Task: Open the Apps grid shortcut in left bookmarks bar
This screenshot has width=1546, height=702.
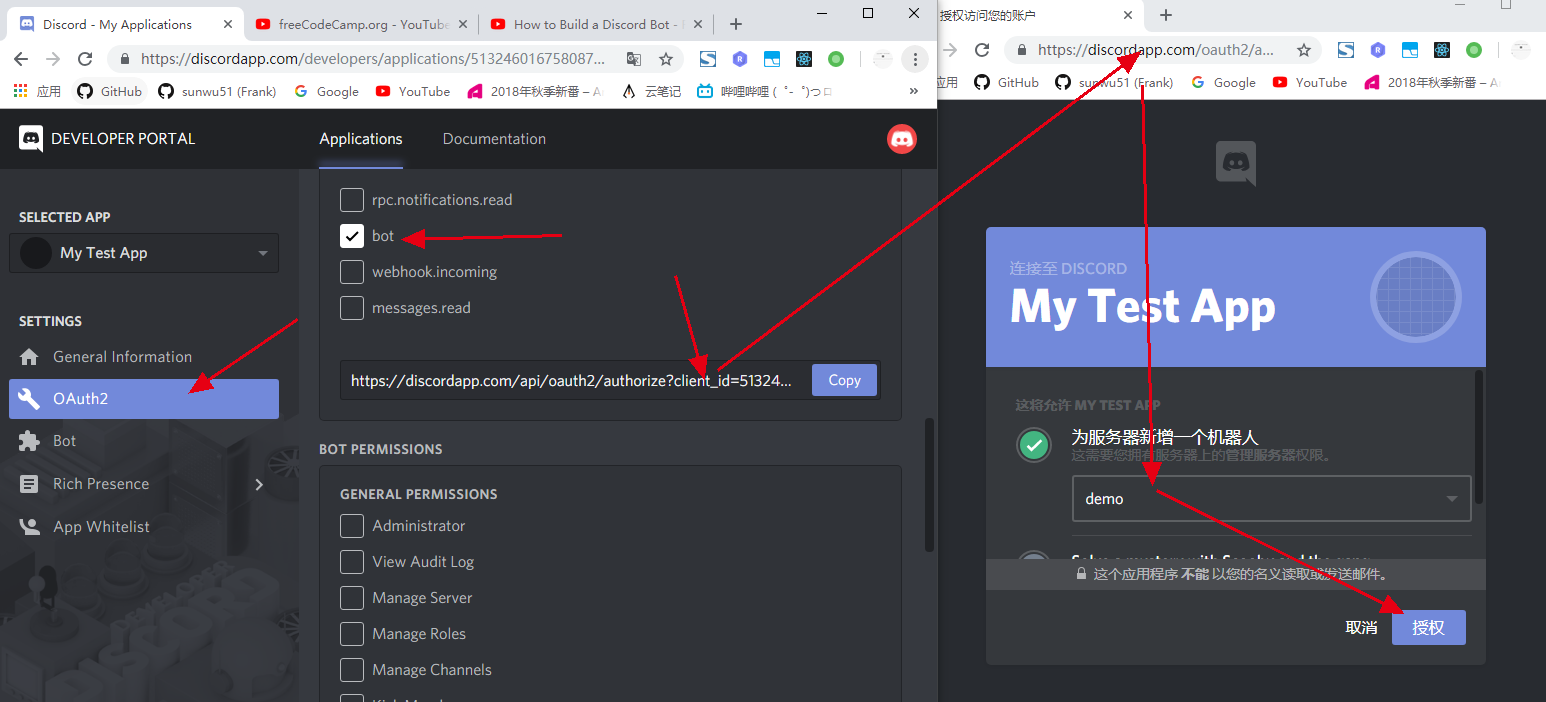Action: tap(37, 91)
